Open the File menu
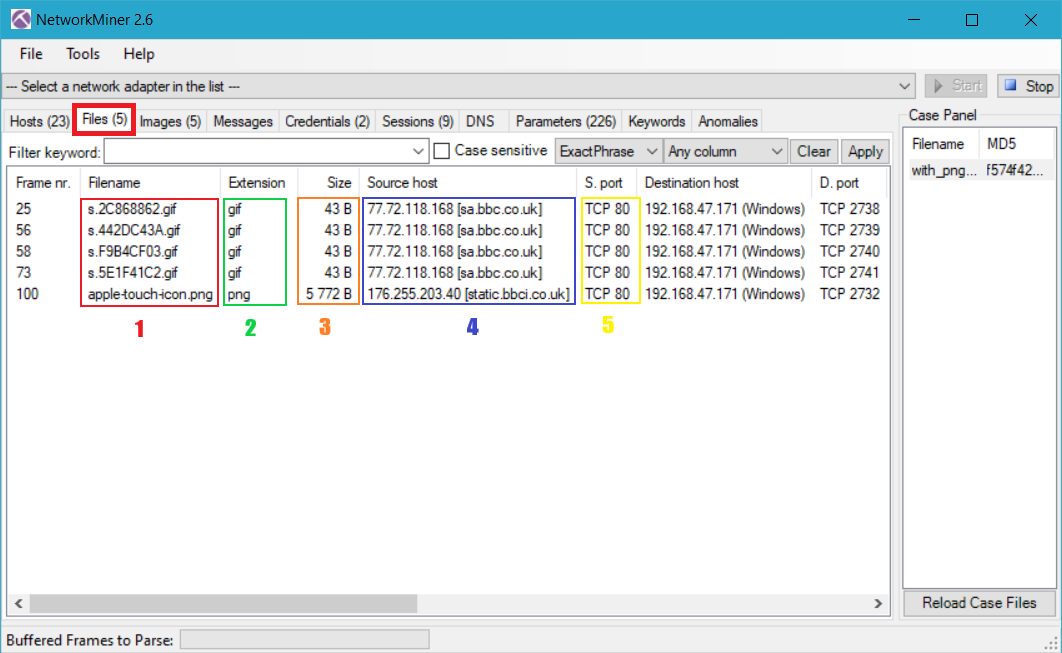 coord(31,54)
